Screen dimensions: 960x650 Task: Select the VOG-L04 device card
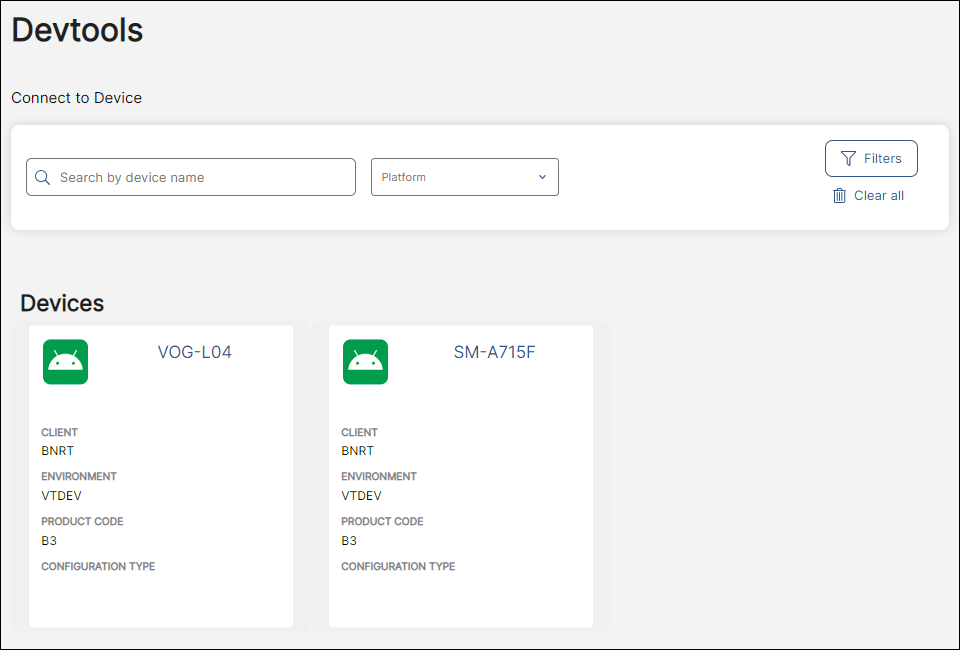160,476
